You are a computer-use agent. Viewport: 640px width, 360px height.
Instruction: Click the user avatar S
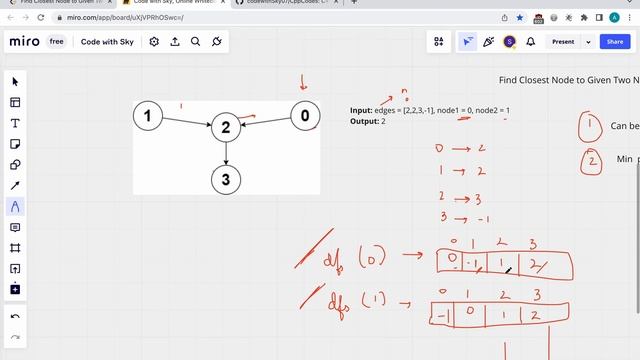[x=509, y=42]
